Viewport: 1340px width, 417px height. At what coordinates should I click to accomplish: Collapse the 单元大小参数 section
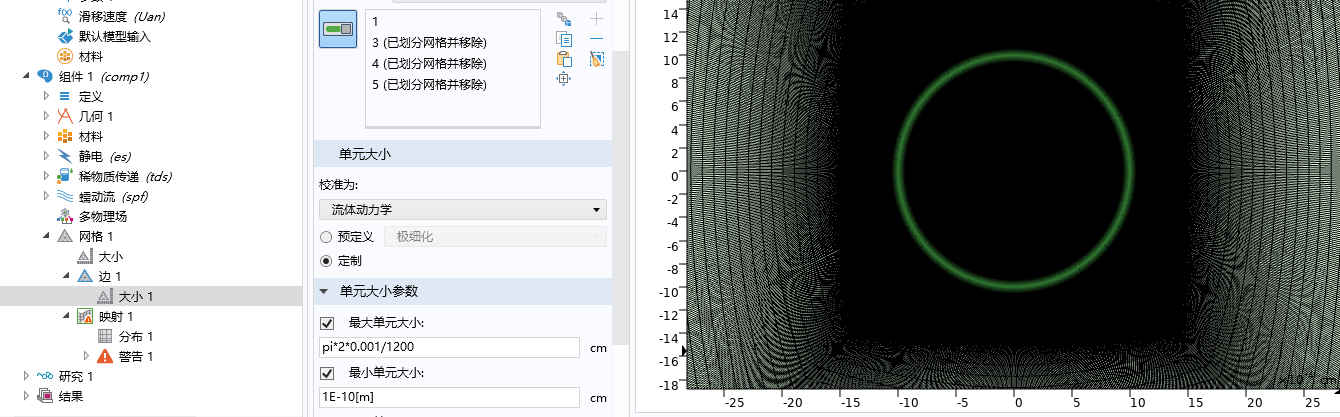coord(324,292)
